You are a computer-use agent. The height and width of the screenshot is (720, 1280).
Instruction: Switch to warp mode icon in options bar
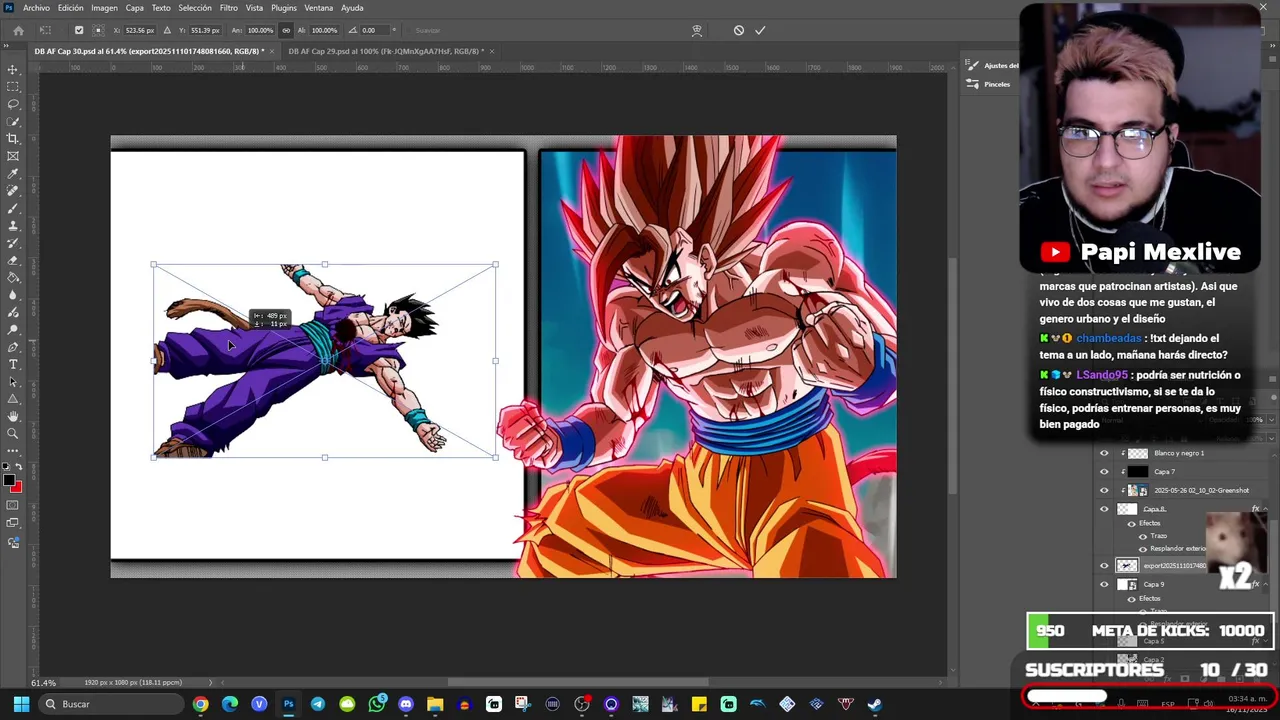[697, 30]
